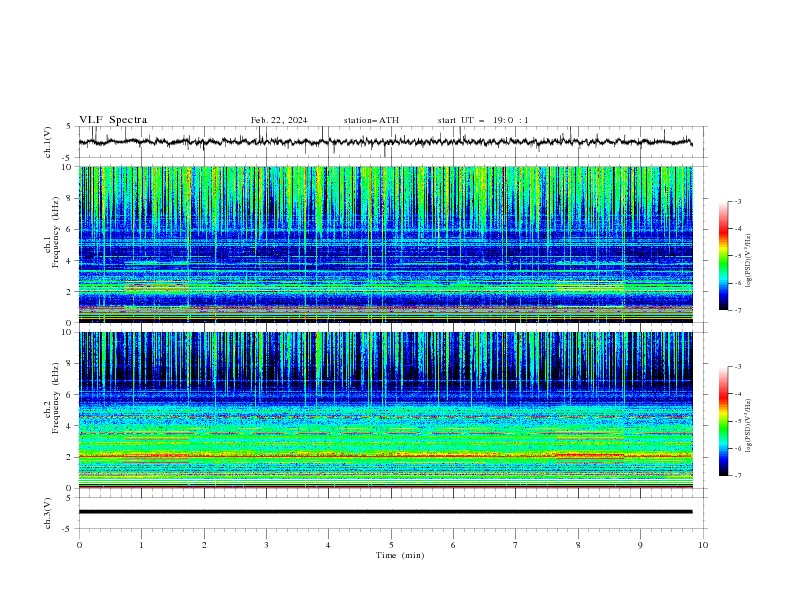This screenshot has height=612, width=792.
Task: Select the "start UT = 19:0 :1" text
Action: point(483,120)
